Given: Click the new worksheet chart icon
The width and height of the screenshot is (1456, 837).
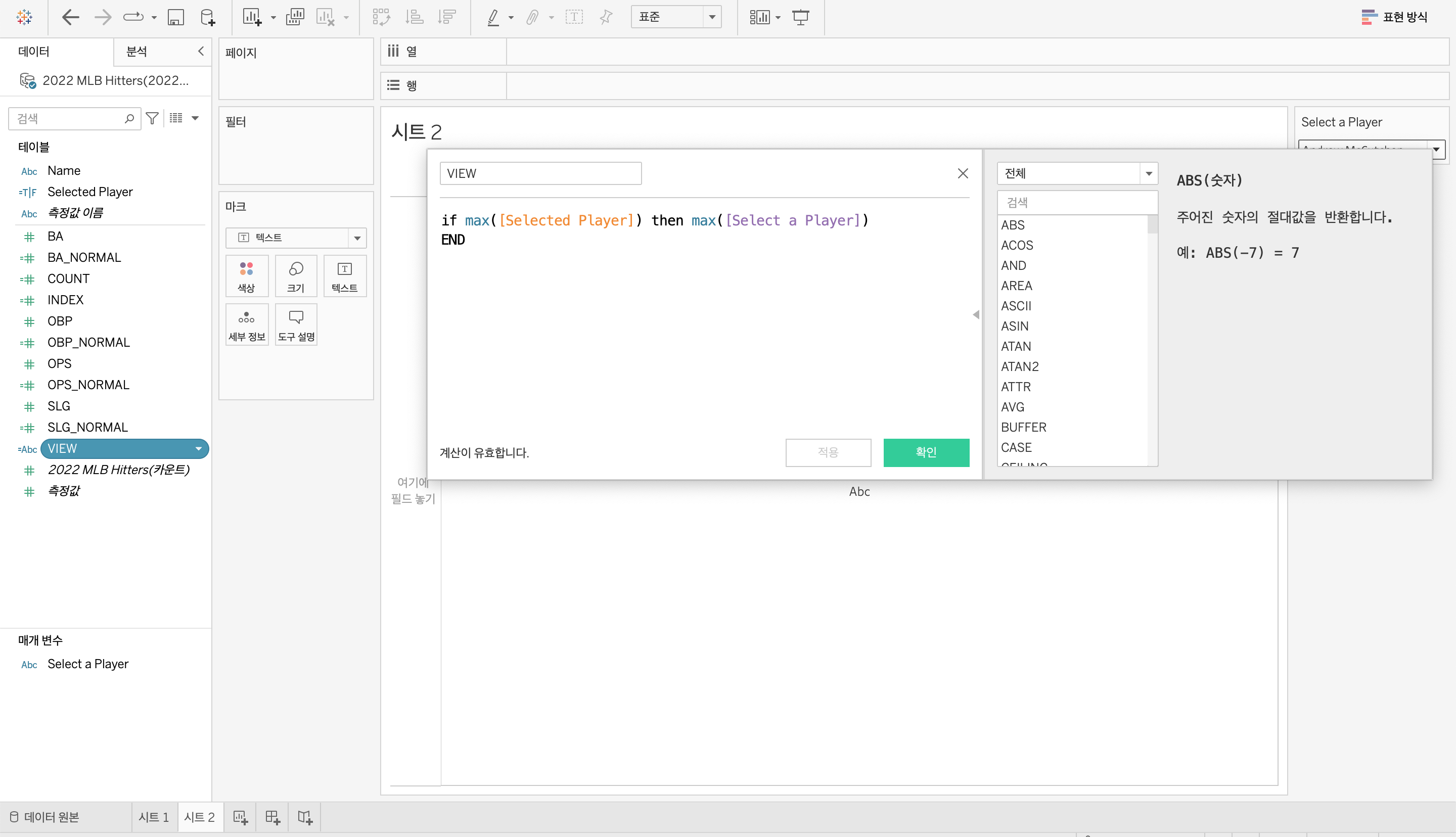Looking at the screenshot, I should pos(252,17).
